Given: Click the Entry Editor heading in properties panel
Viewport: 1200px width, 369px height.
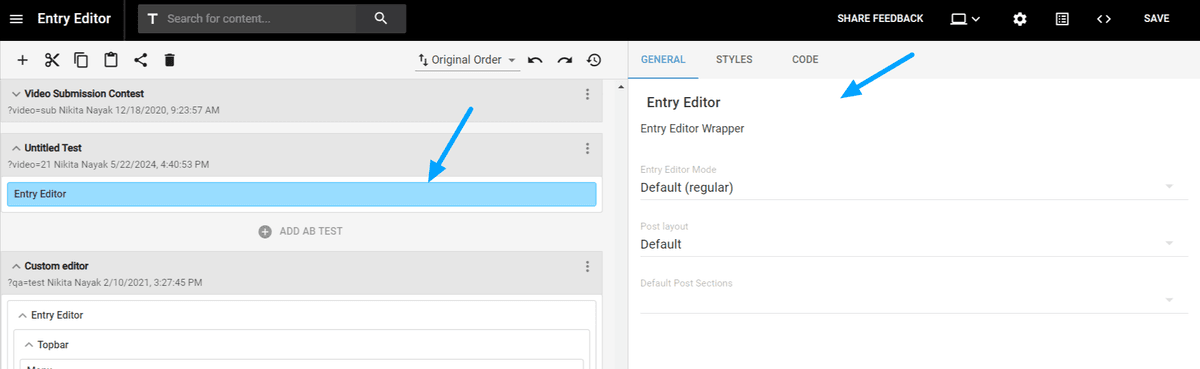Looking at the screenshot, I should (684, 102).
